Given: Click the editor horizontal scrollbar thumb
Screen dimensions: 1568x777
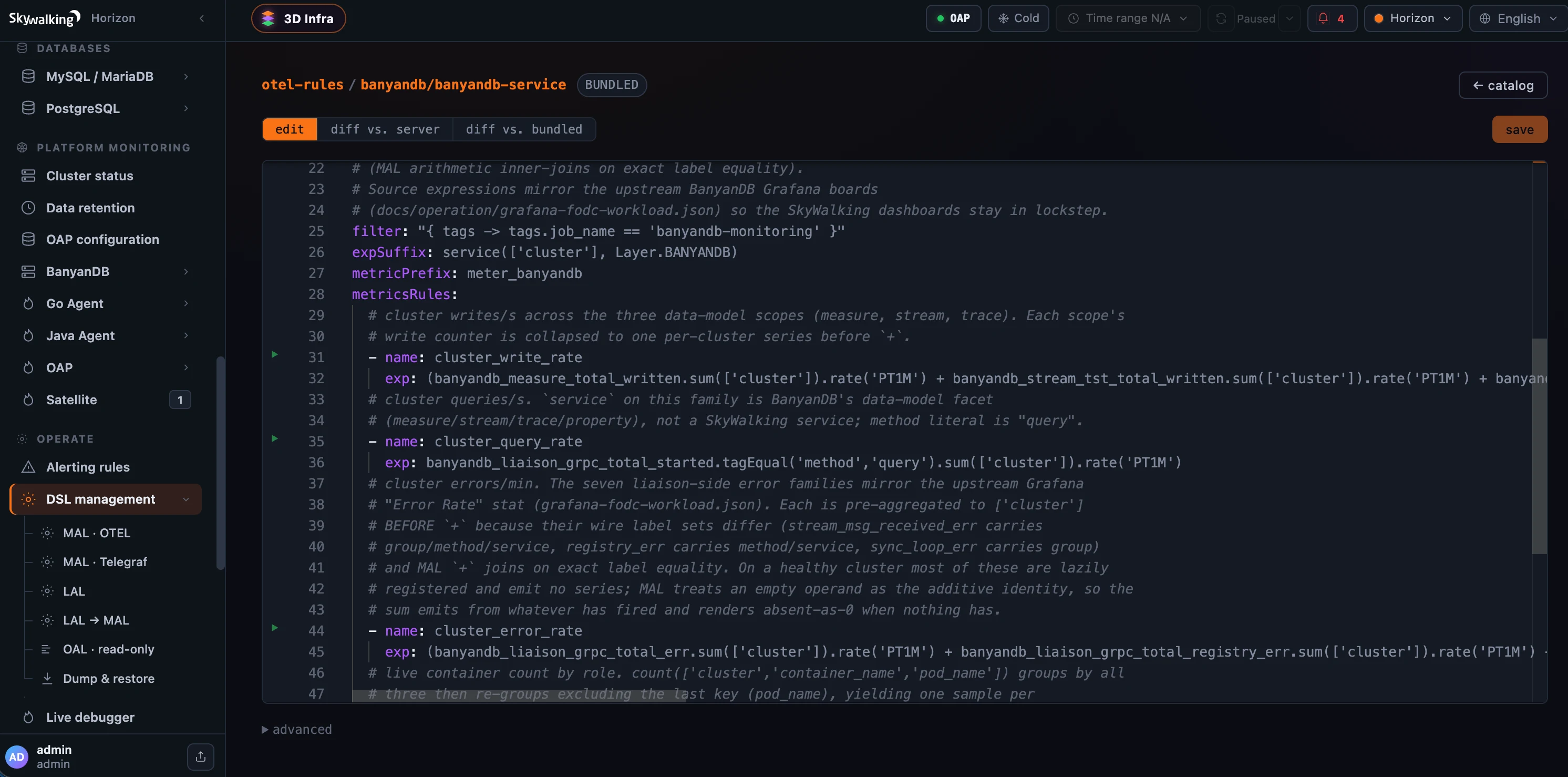Looking at the screenshot, I should pos(519,696).
